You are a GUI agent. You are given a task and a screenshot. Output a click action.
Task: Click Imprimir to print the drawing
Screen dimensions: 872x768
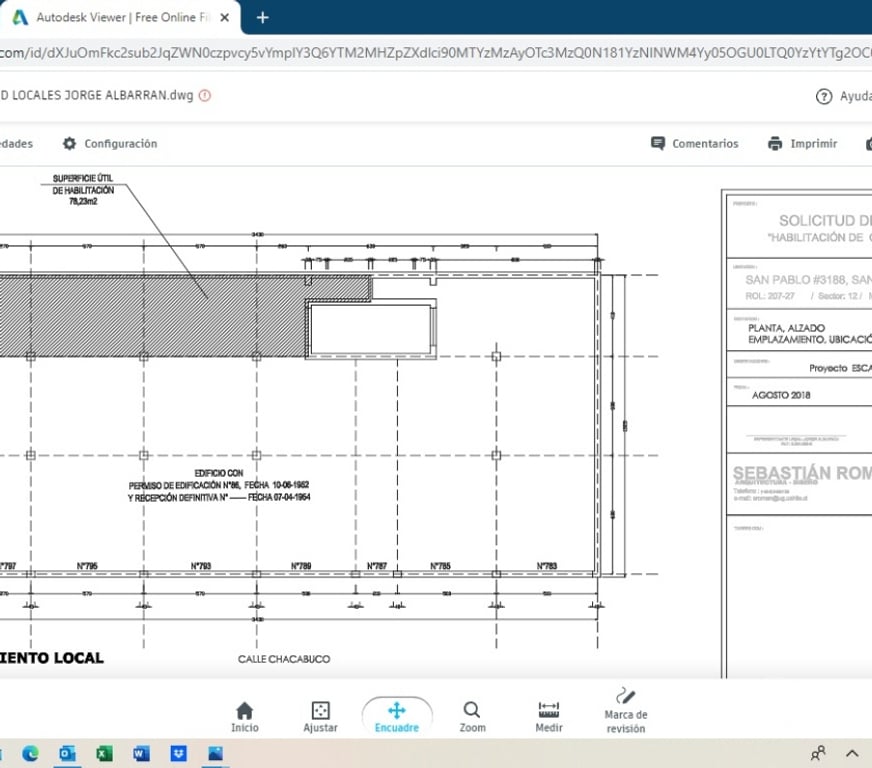click(x=802, y=144)
